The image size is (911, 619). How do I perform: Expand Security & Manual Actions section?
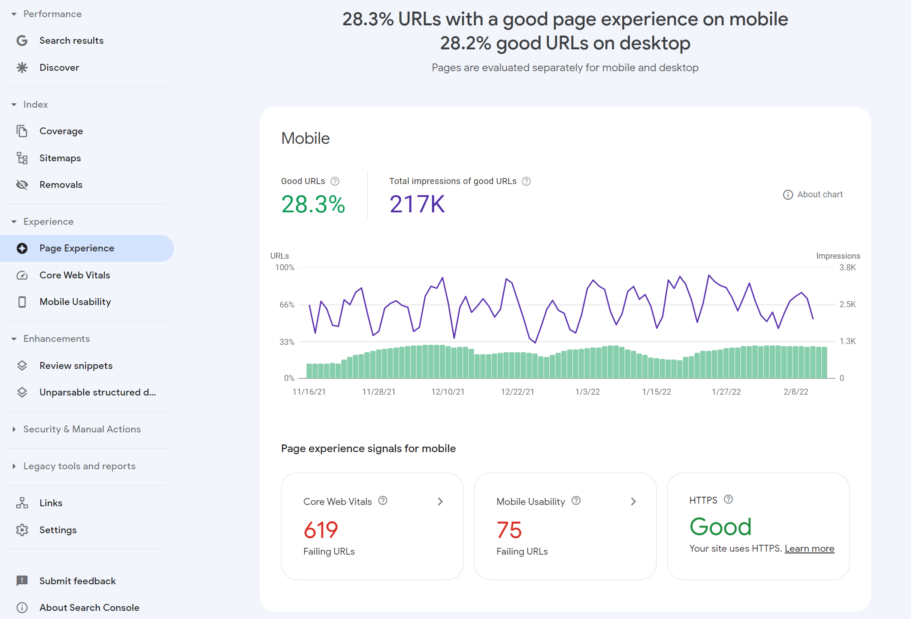pyautogui.click(x=78, y=428)
